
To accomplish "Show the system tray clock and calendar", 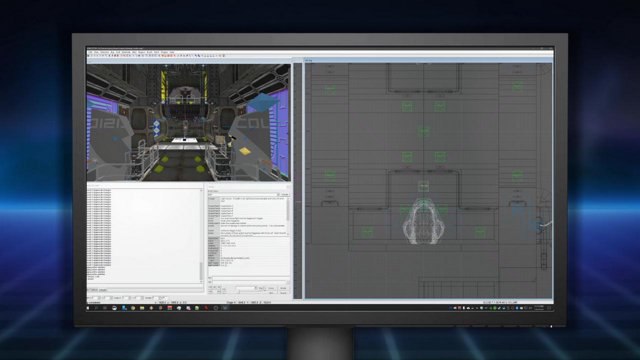I will [x=539, y=308].
